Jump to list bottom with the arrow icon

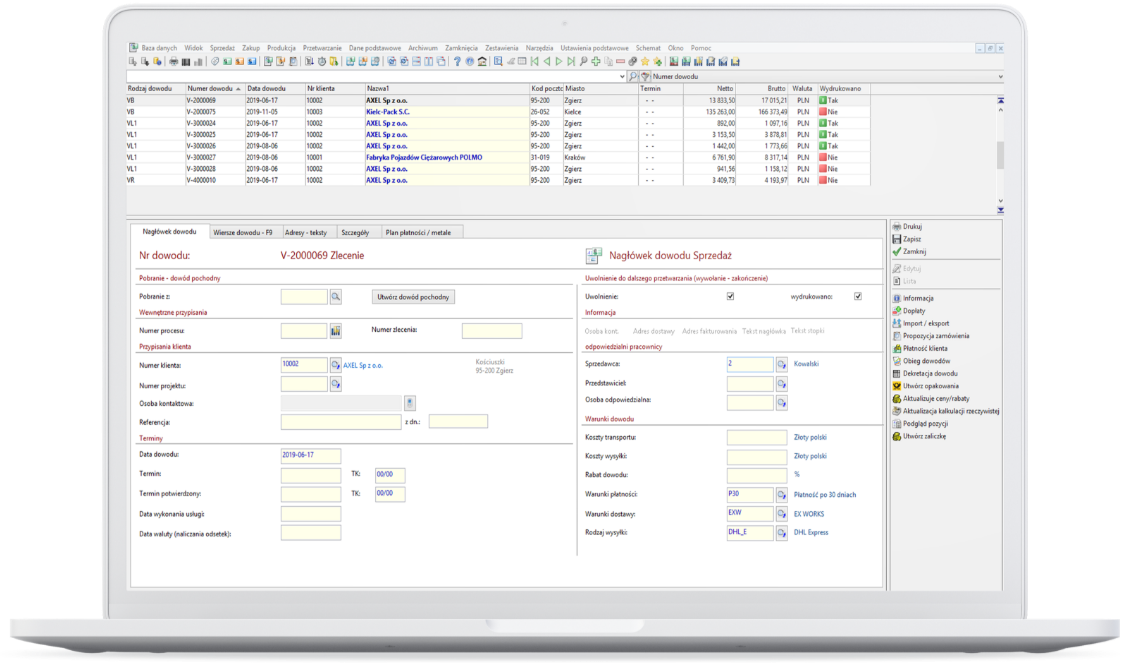[1000, 210]
